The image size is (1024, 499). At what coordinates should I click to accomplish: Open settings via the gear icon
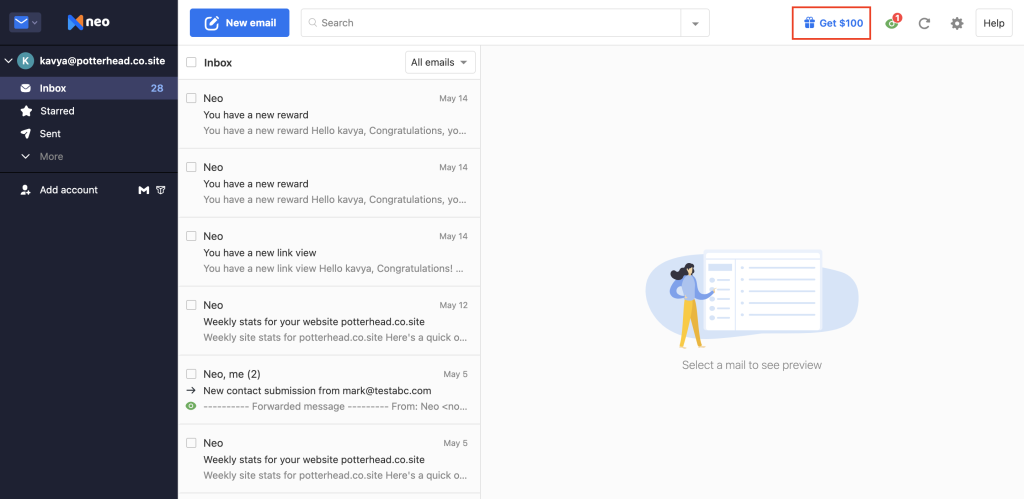957,23
